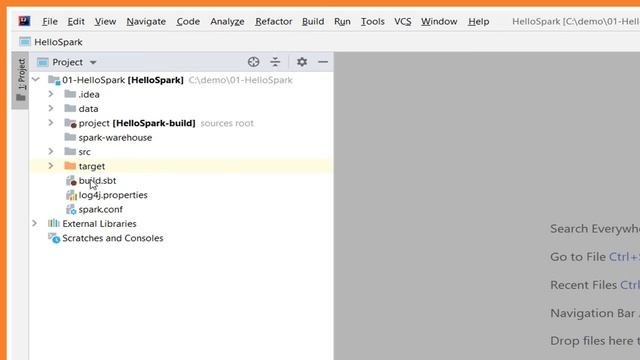Screen dimensions: 640x360
Task: Click the External Libraries icon
Action: 54,223
